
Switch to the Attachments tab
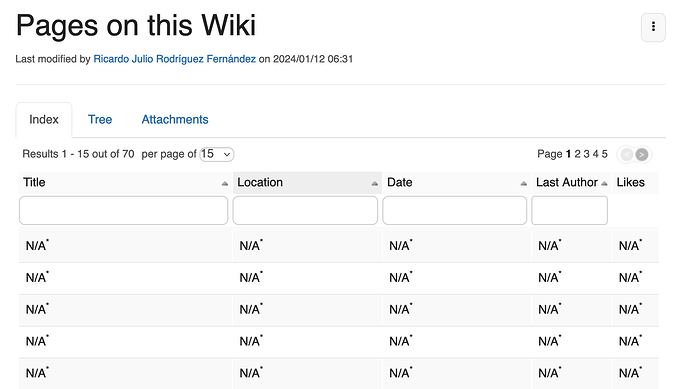[175, 119]
